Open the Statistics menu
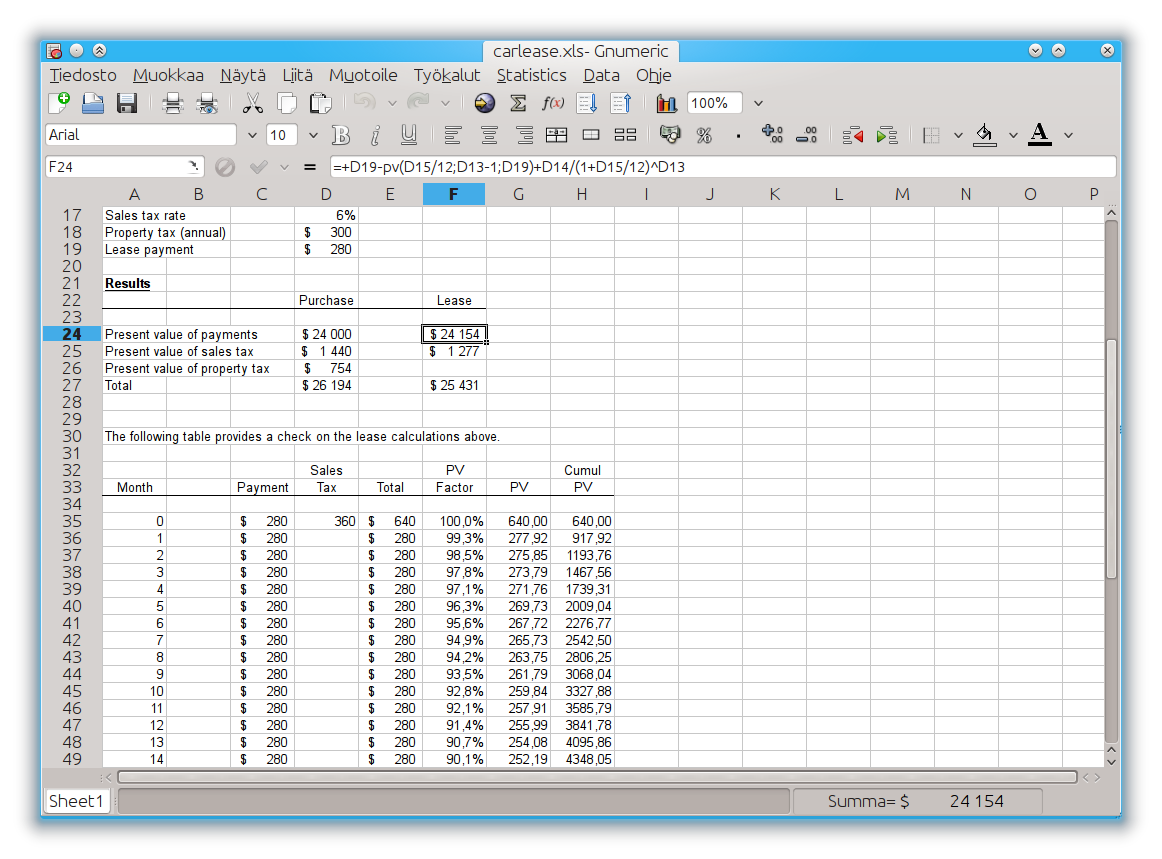 pyautogui.click(x=531, y=75)
